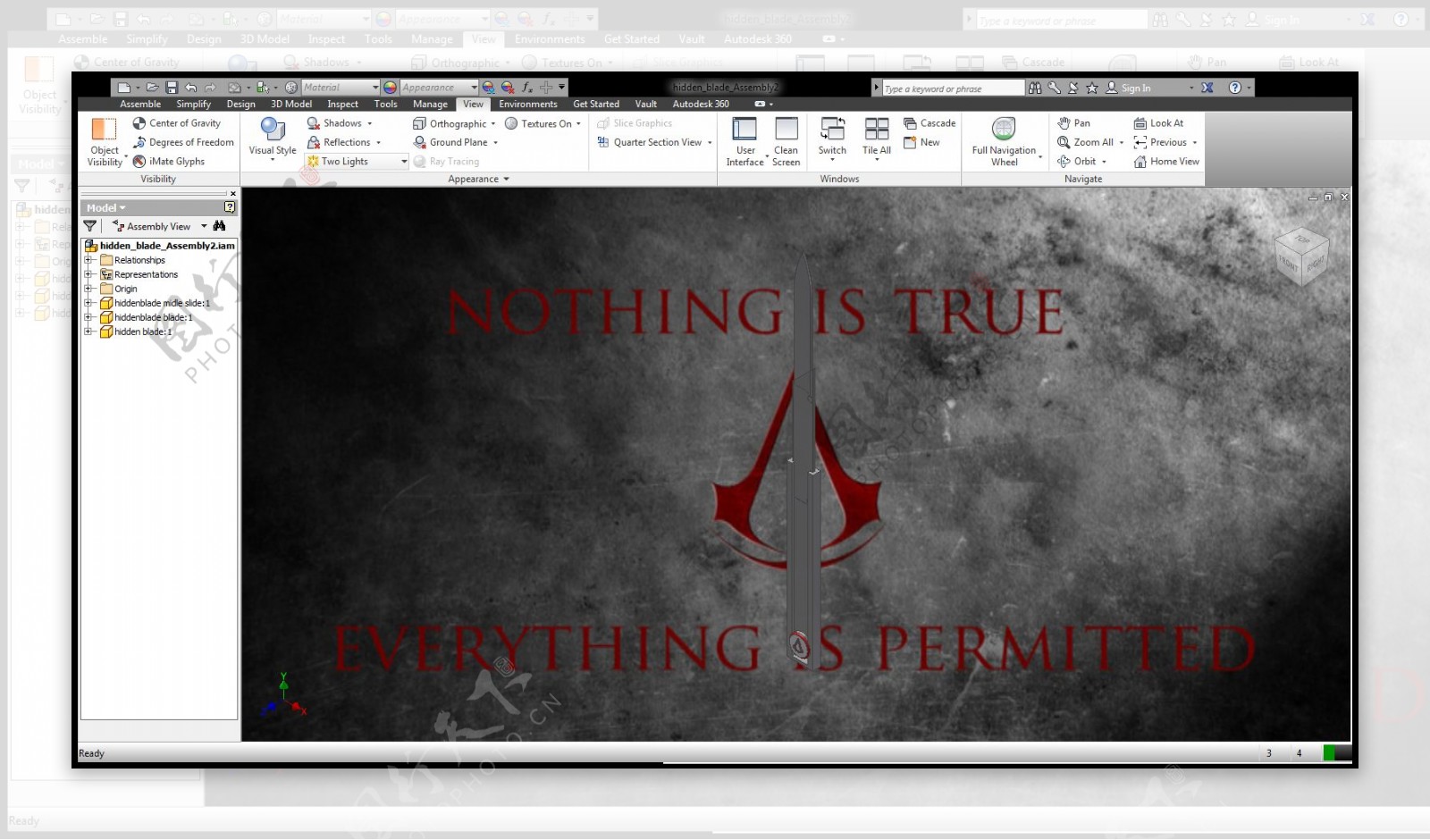Open the Manage ribbon tab

430,105
